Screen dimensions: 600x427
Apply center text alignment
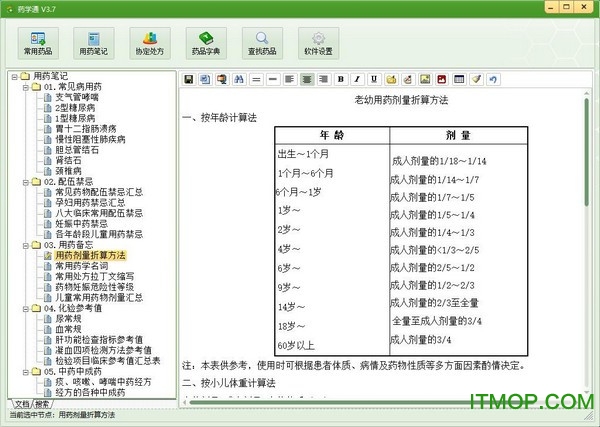click(x=307, y=78)
